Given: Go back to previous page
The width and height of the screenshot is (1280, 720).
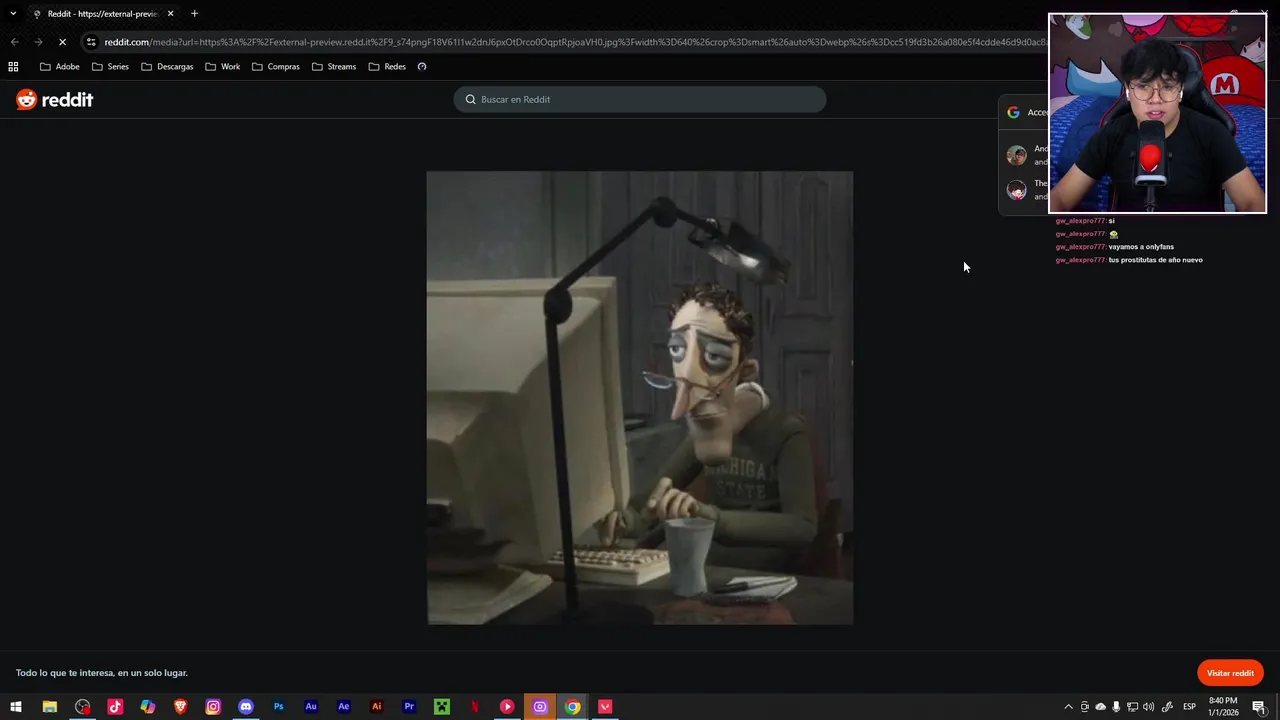Looking at the screenshot, I should point(14,42).
